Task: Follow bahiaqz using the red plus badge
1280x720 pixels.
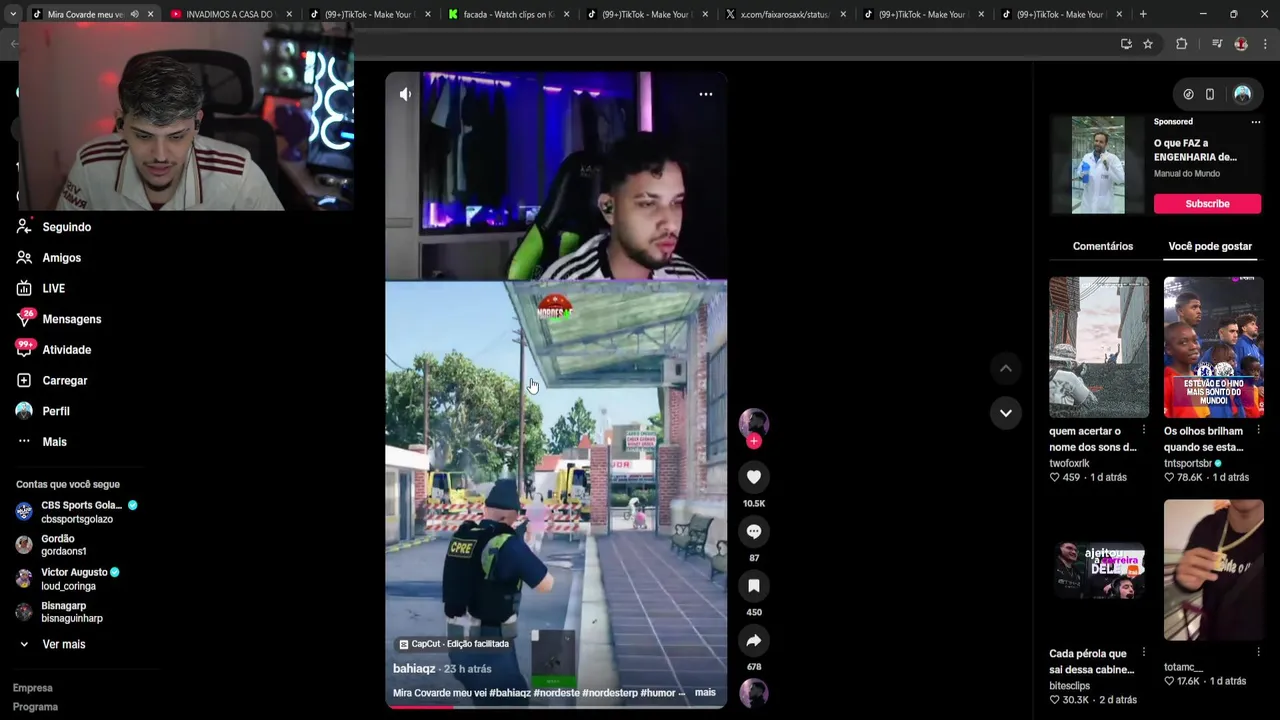Action: (754, 441)
